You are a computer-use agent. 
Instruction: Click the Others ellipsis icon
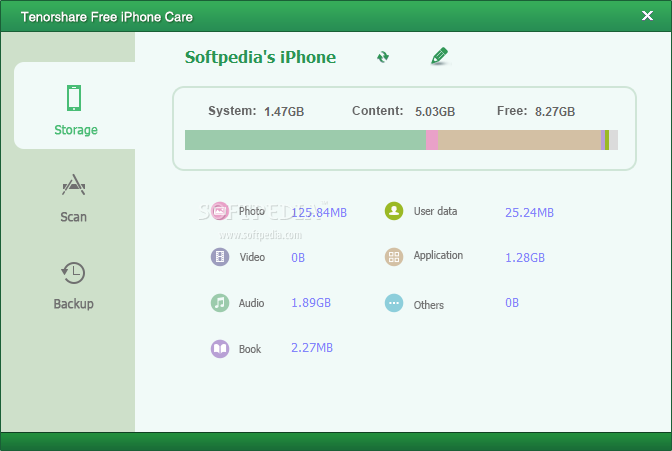pos(394,303)
